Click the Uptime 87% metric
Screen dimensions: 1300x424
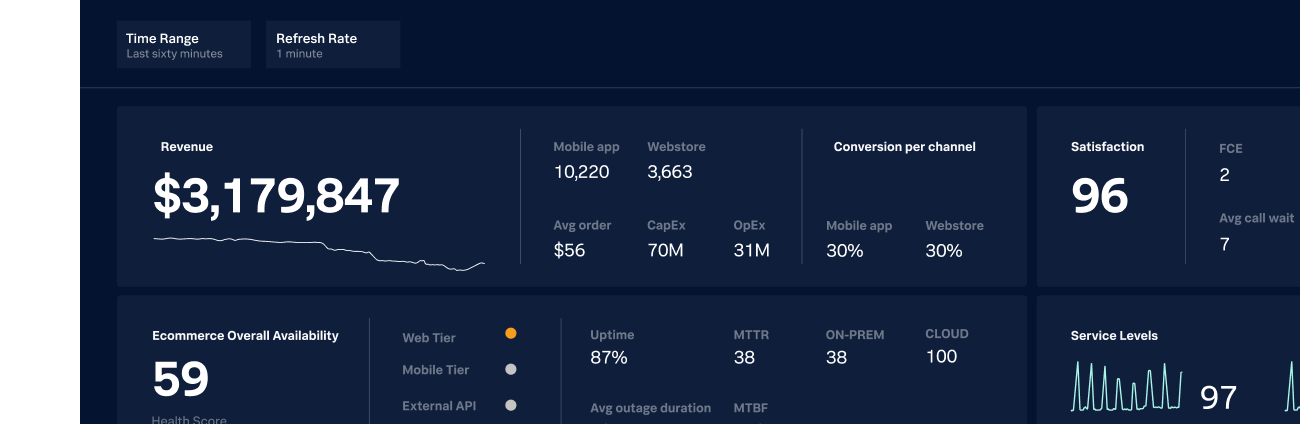[x=609, y=357]
